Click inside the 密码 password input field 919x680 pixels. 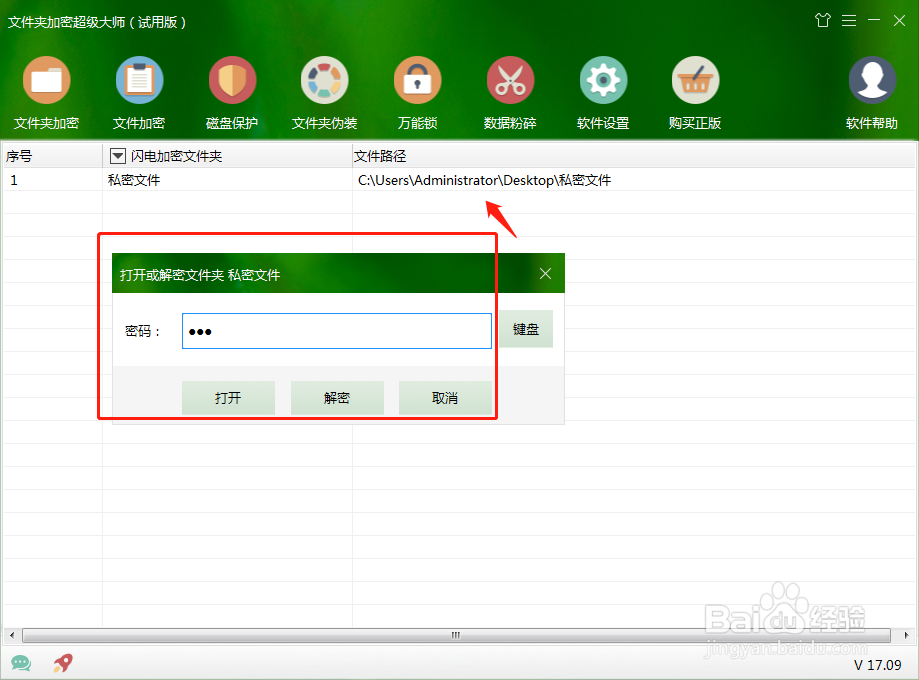(336, 329)
